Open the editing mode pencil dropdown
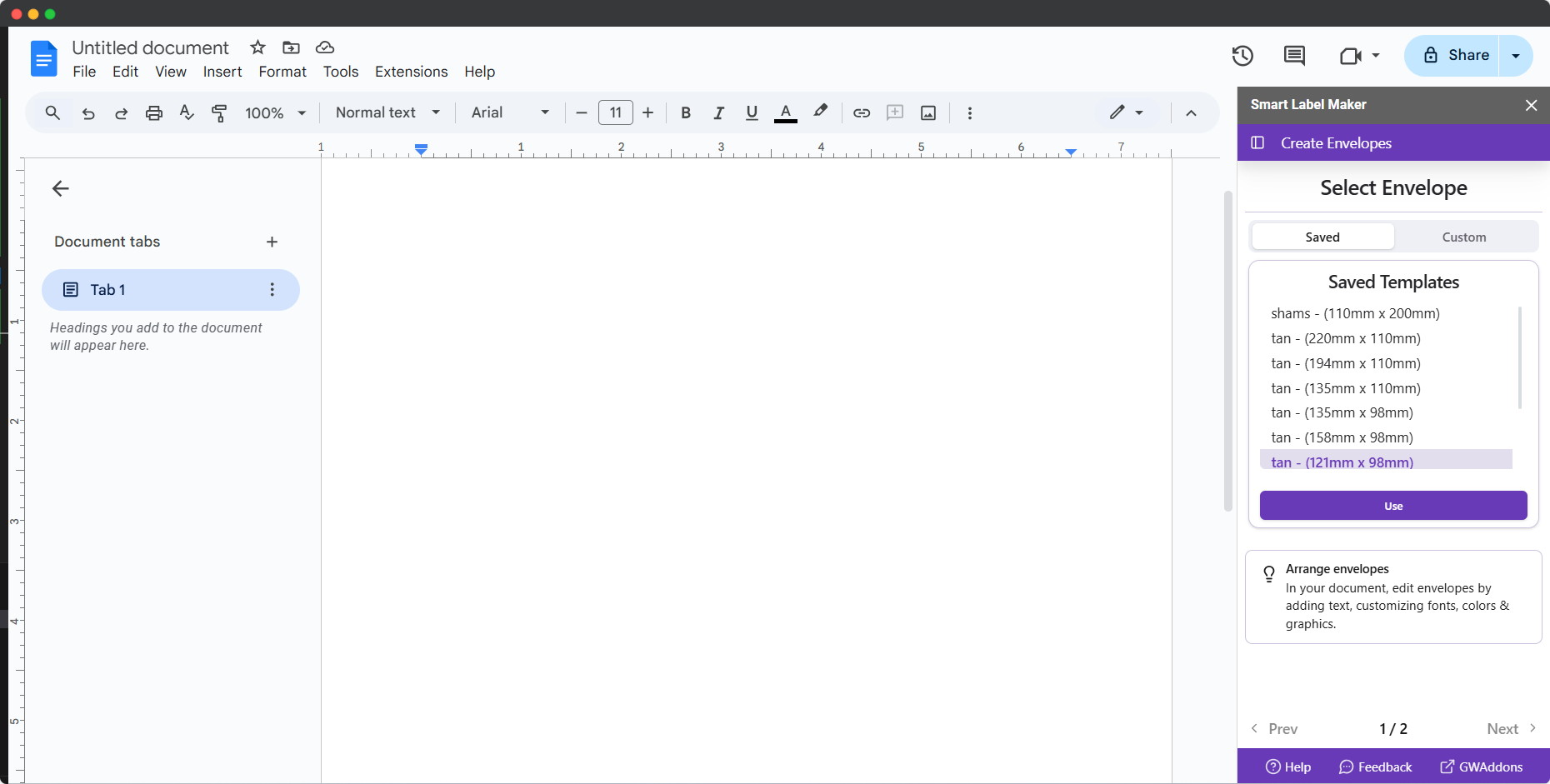Viewport: 1550px width, 784px height. [x=1126, y=112]
